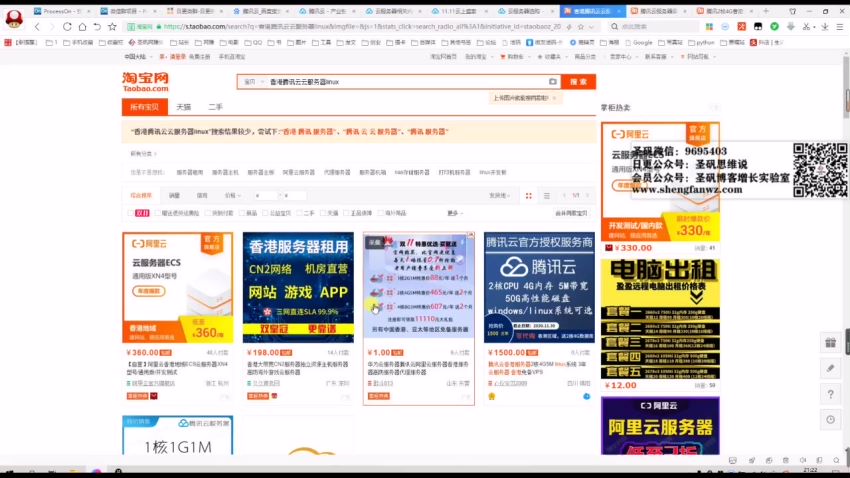This screenshot has width=850, height=478.
Task: Bookmark this page with the star icon
Action: point(112,27)
